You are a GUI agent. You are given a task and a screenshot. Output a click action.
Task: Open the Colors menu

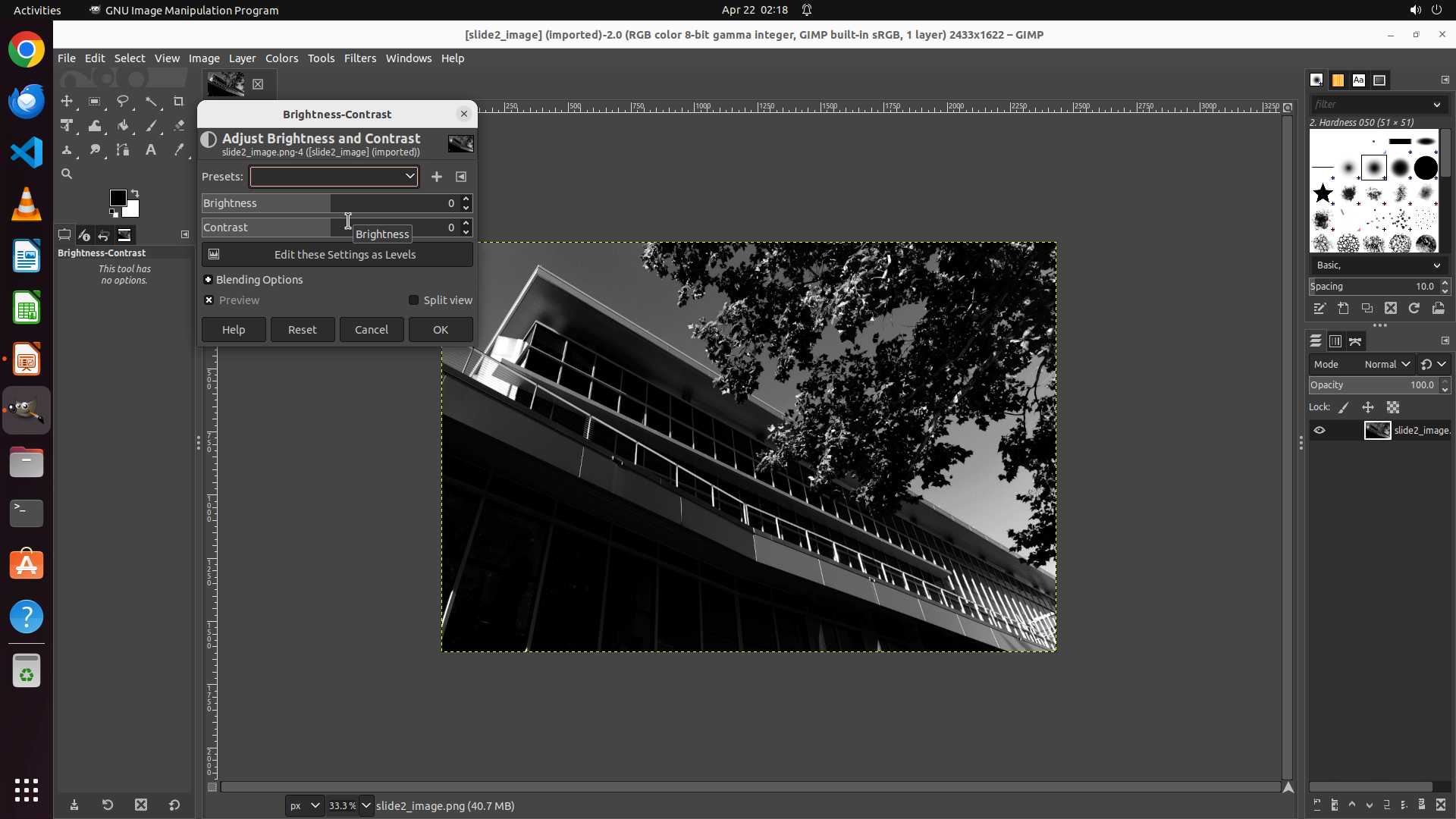[x=281, y=58]
